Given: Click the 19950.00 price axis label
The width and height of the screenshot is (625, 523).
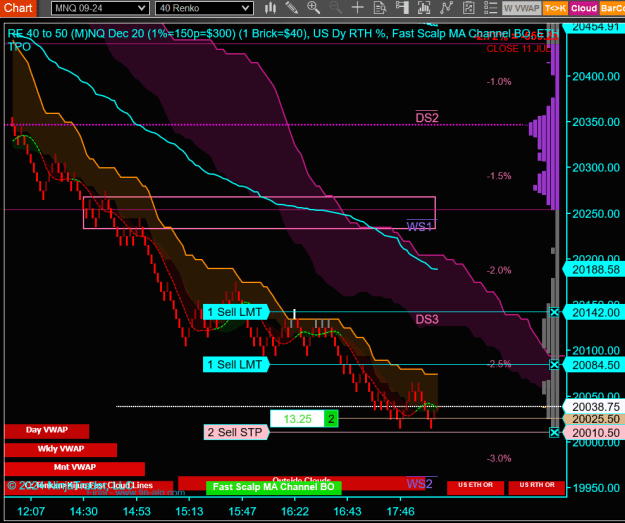Looking at the screenshot, I should pyautogui.click(x=596, y=488).
